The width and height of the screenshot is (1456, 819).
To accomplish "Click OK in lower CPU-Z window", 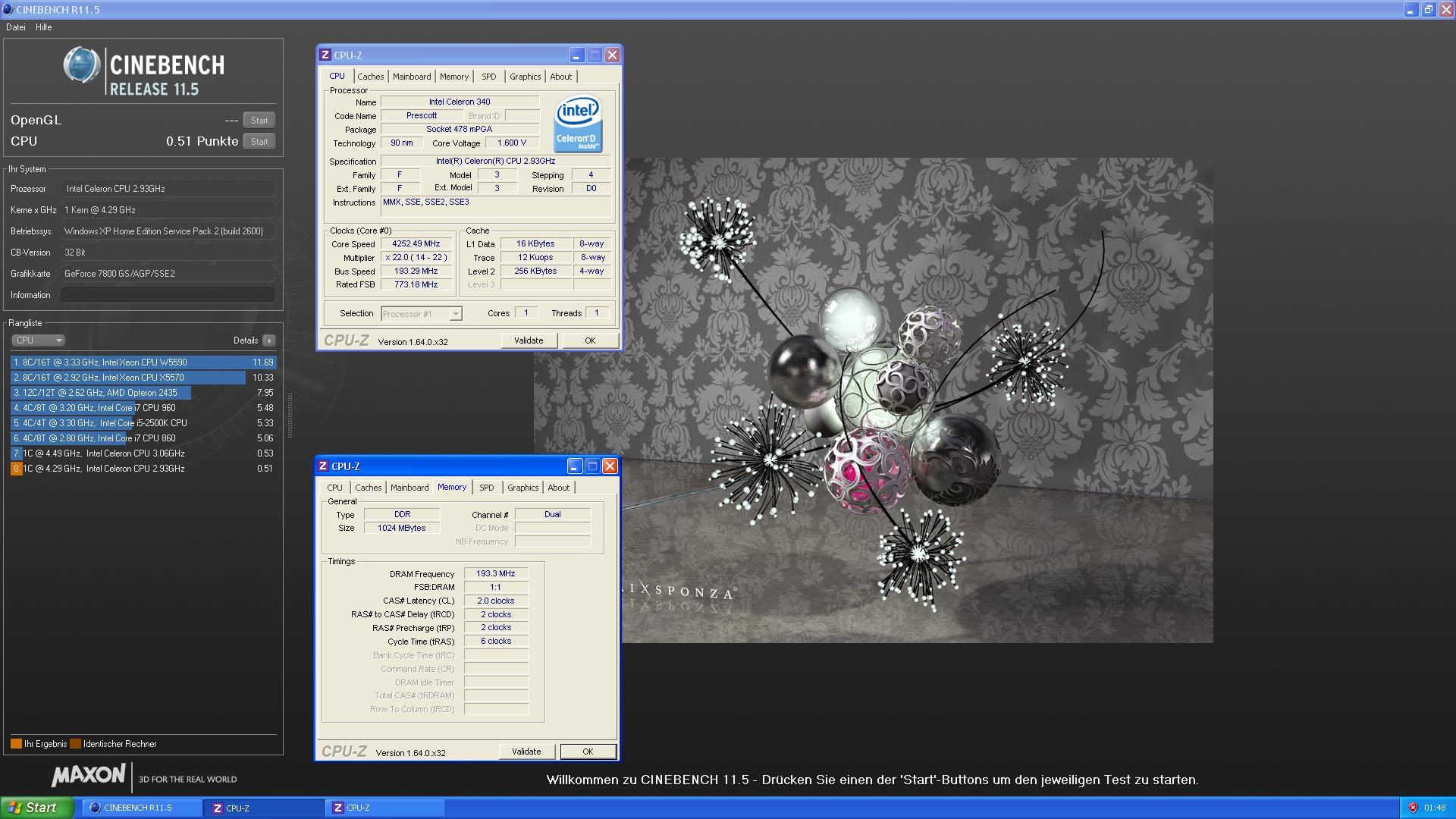I will click(588, 752).
